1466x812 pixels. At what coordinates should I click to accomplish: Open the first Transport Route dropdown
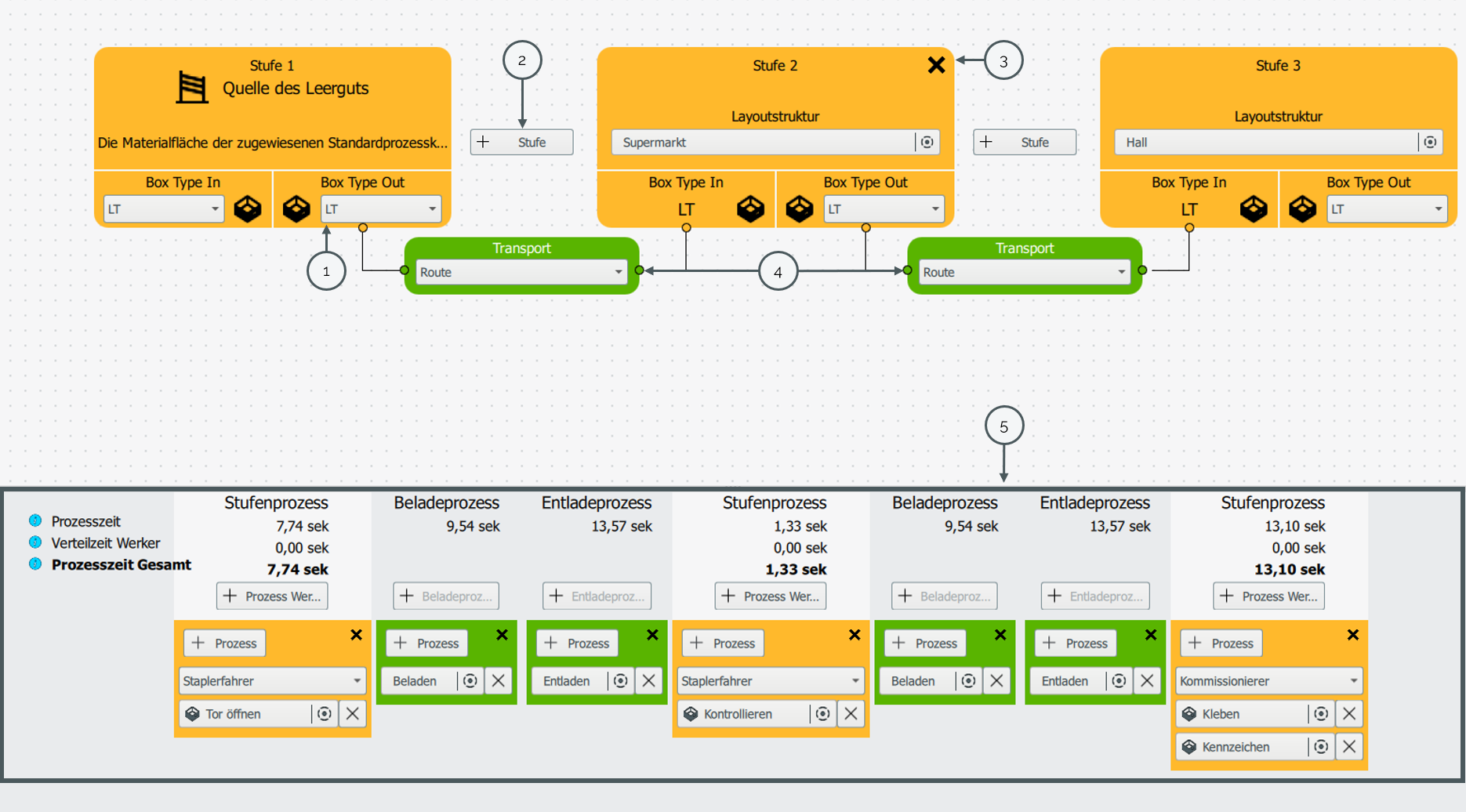pyautogui.click(x=521, y=272)
